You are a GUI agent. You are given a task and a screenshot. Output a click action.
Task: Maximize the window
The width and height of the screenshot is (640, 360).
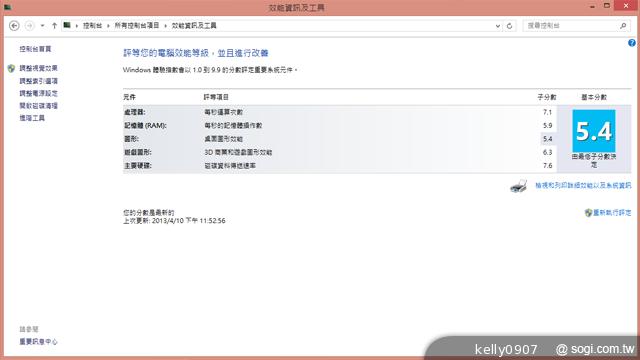click(607, 6)
